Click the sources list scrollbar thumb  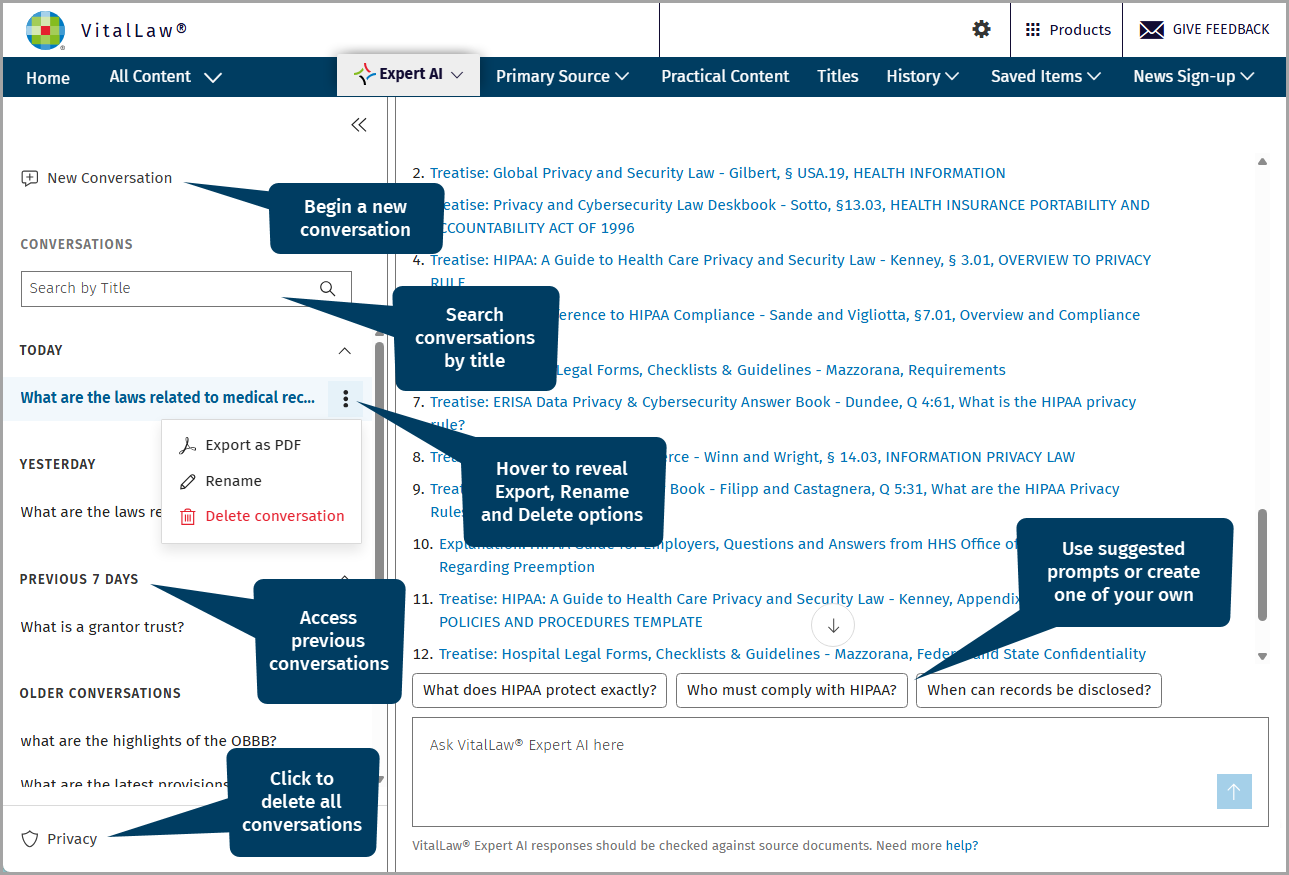click(1262, 565)
